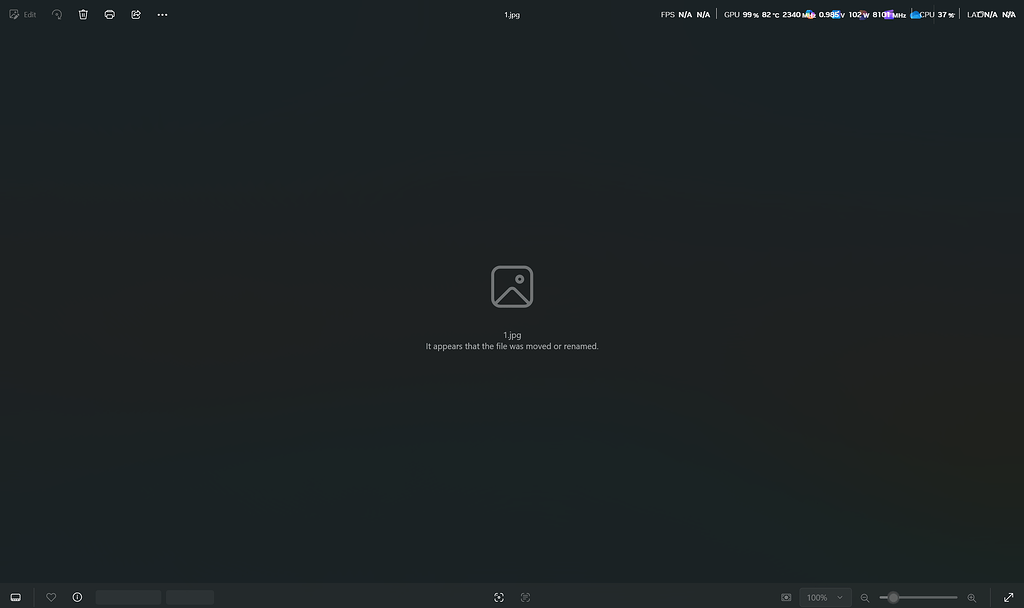Image resolution: width=1024 pixels, height=608 pixels.
Task: Toggle the filmstrip view icon
Action: (x=16, y=597)
